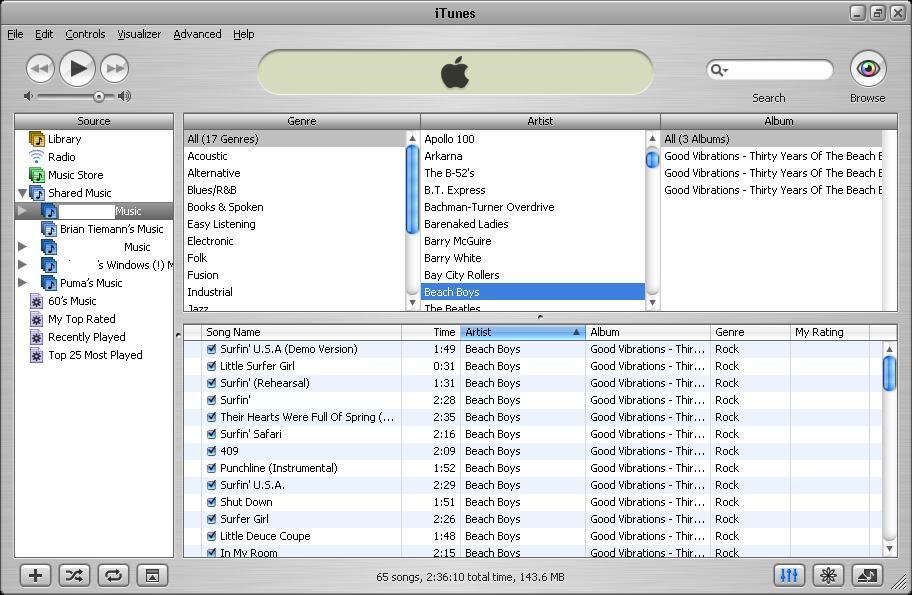Uncheck the Surfin' (Rehearsal) checkbox

[x=212, y=383]
